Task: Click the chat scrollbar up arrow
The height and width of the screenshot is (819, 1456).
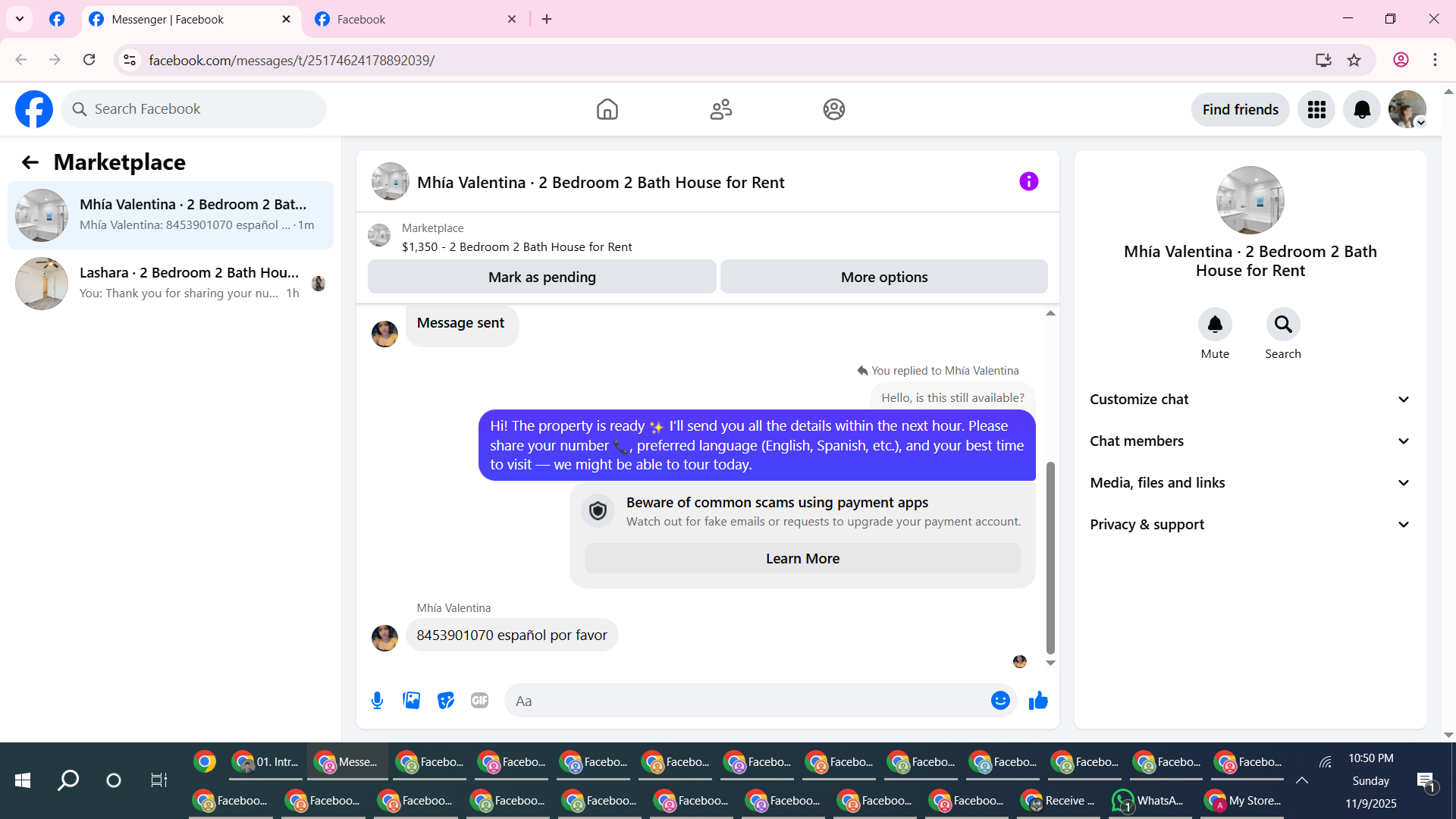Action: pos(1050,313)
